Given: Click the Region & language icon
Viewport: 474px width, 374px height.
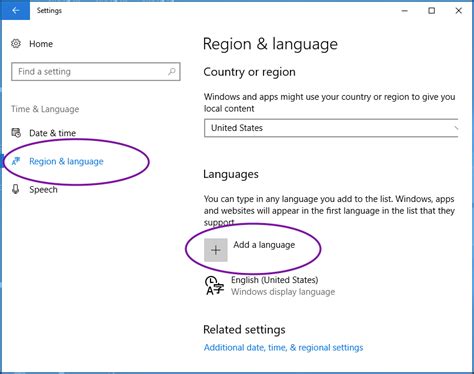Looking at the screenshot, I should click(16, 161).
